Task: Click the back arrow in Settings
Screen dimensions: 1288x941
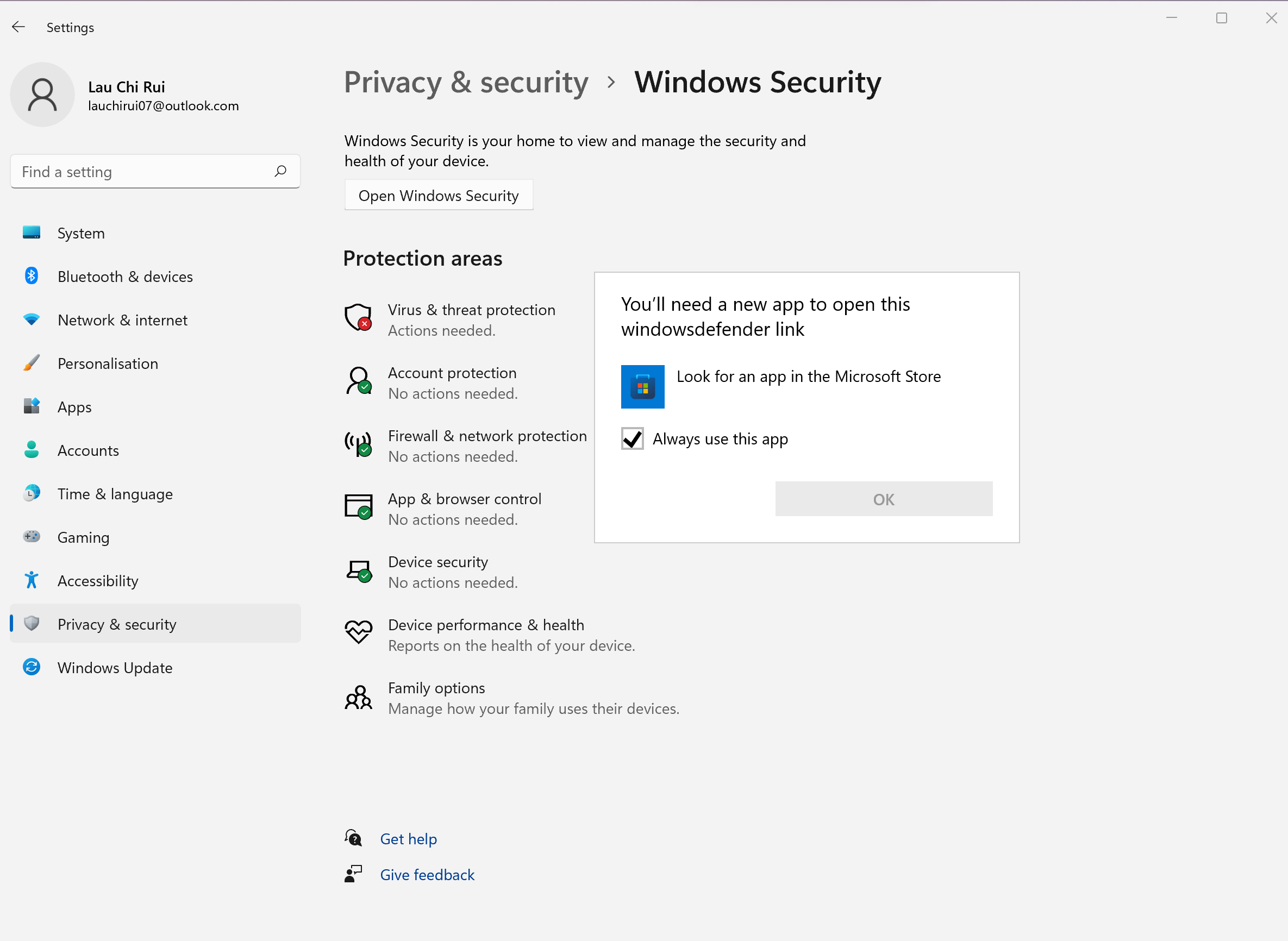Action: click(18, 27)
